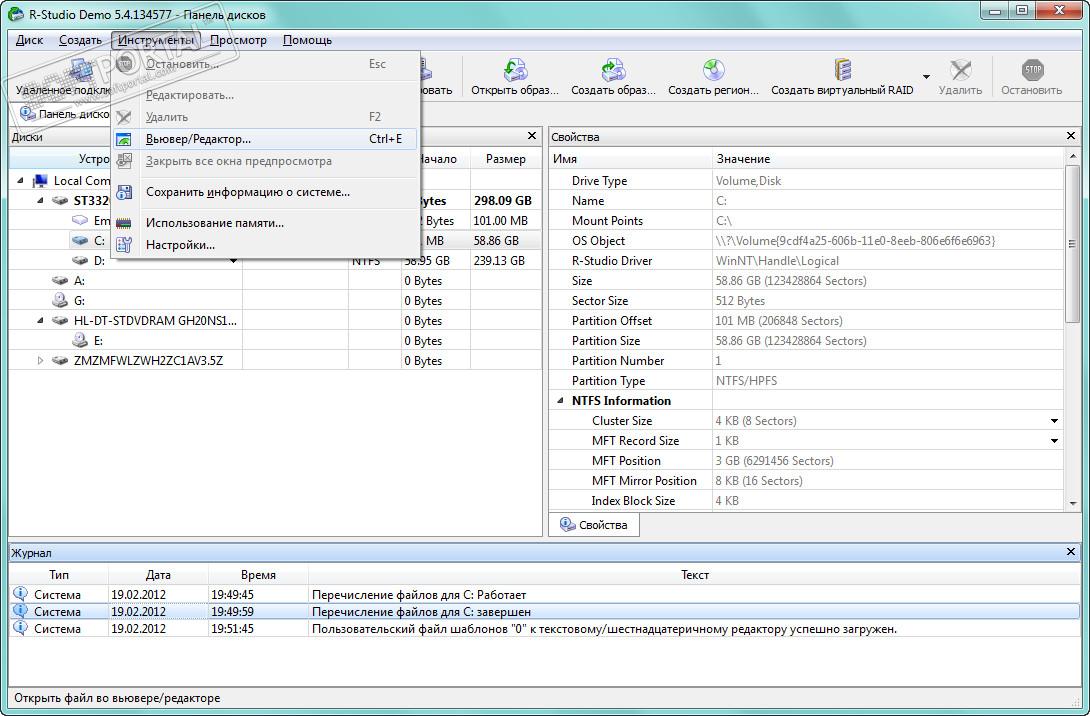
Task: Open the Помощь menu
Action: click(307, 40)
